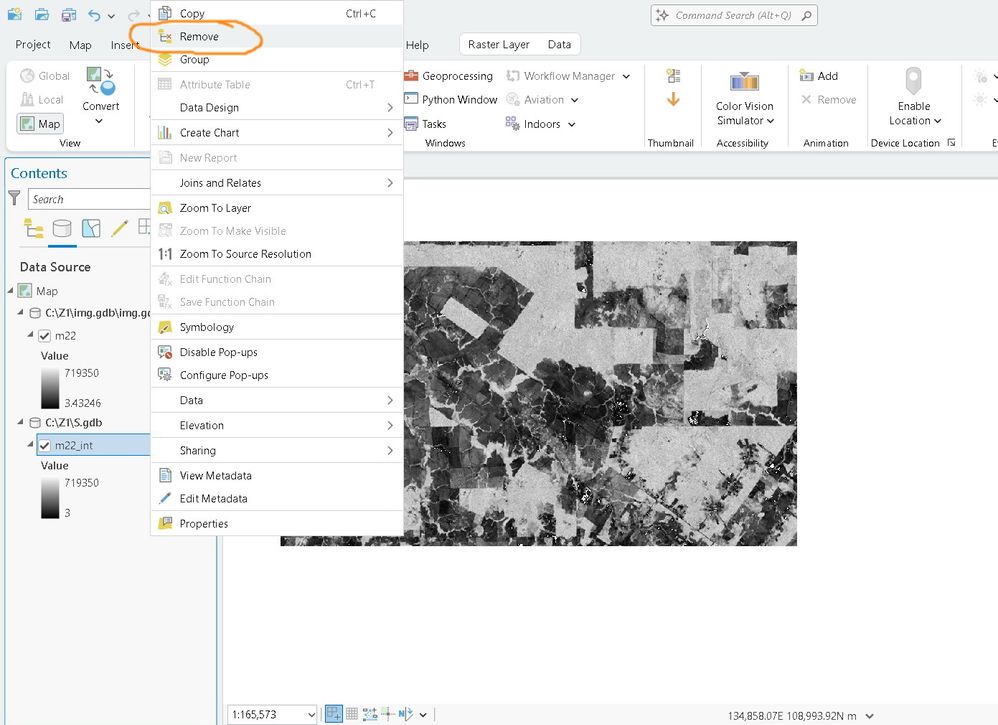The height and width of the screenshot is (725, 998).
Task: Expand the Data Design submenu
Action: click(x=277, y=108)
